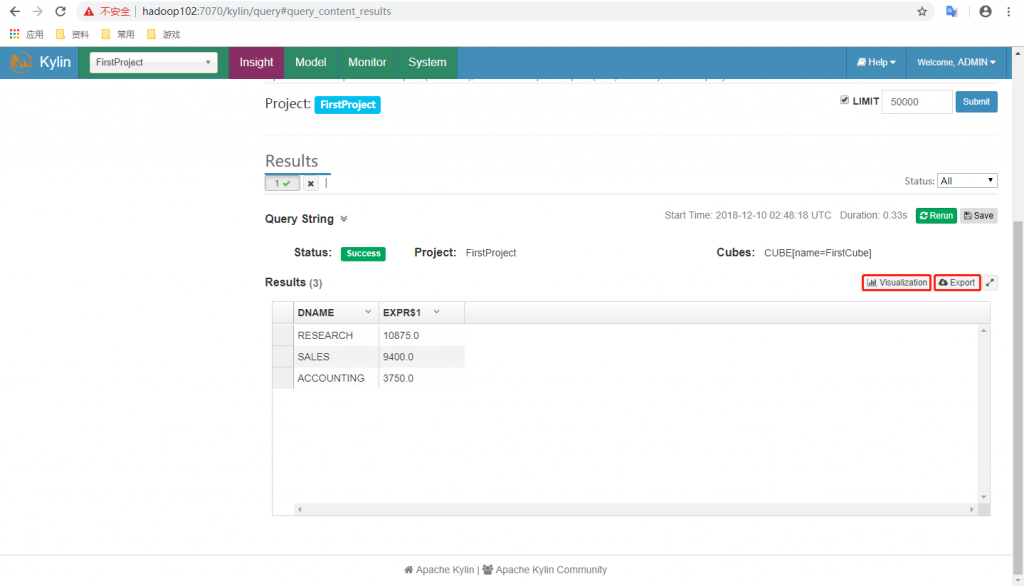Screen dimensions: 1024x586
Task: Reload the page with the refresh icon
Action: click(x=60, y=11)
